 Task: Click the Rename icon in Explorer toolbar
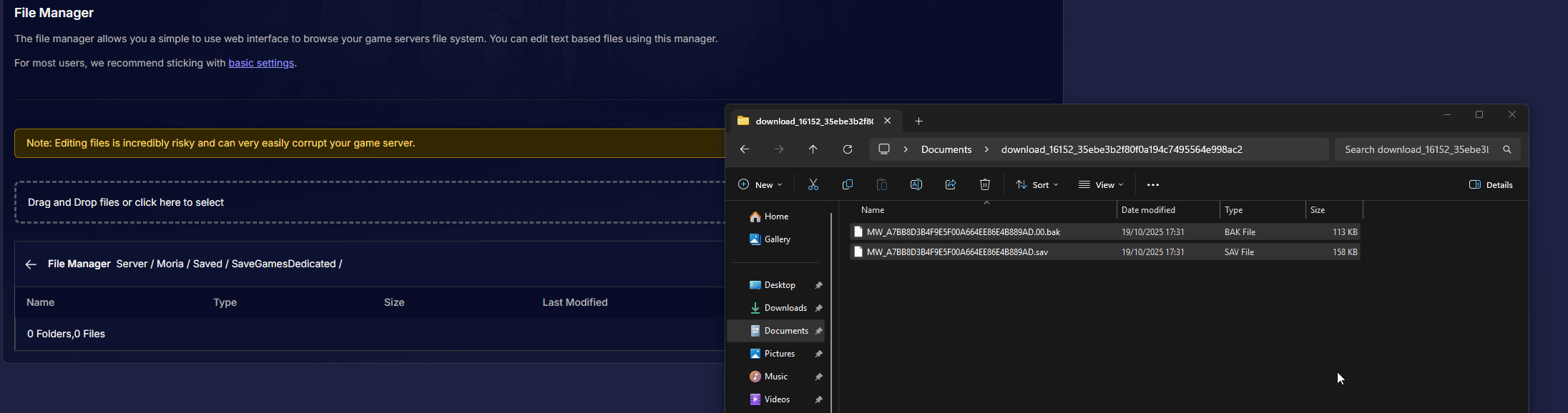916,185
